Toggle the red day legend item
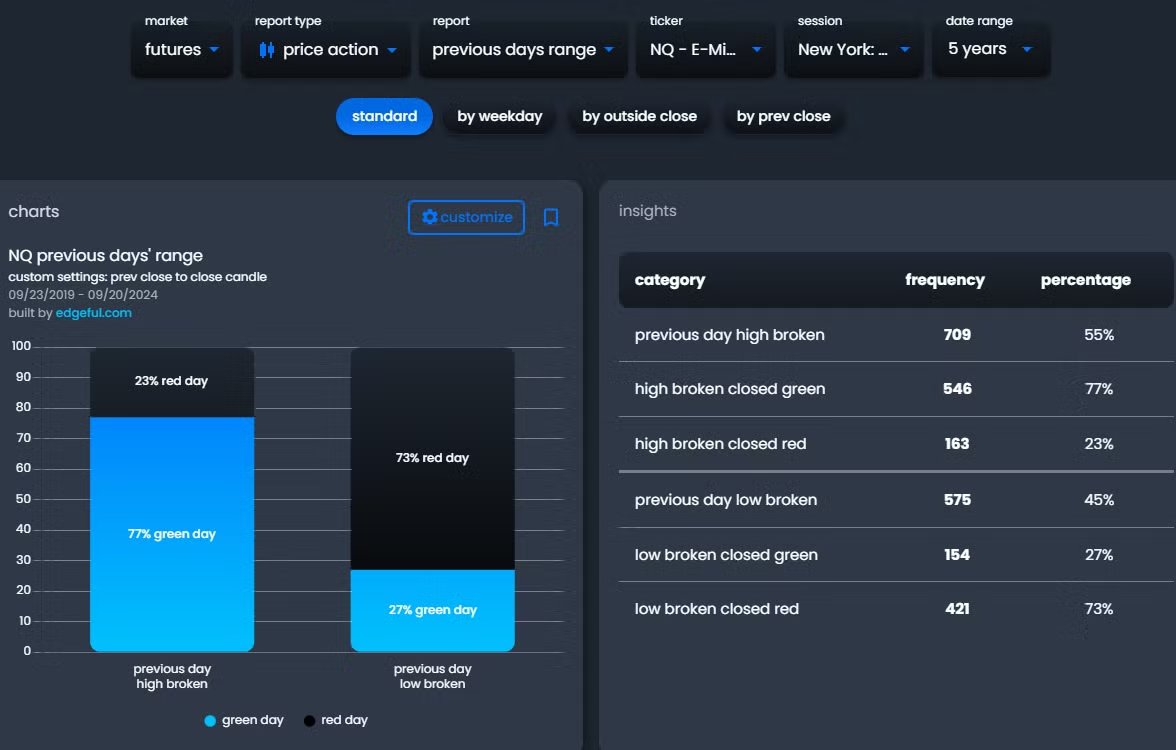Viewport: 1176px width, 750px height. (x=335, y=720)
